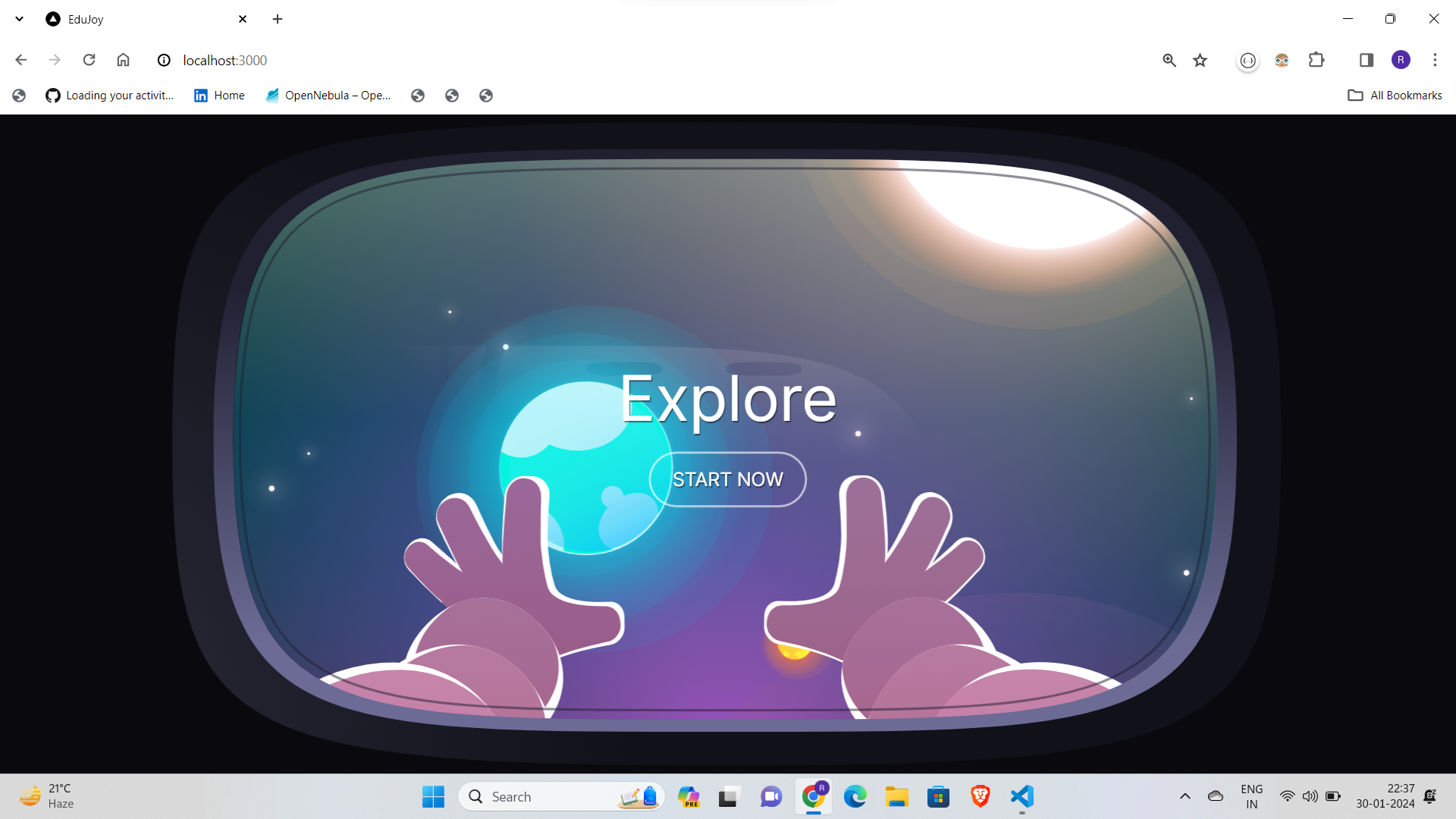Expand the tab search dropdown arrow

pos(20,19)
